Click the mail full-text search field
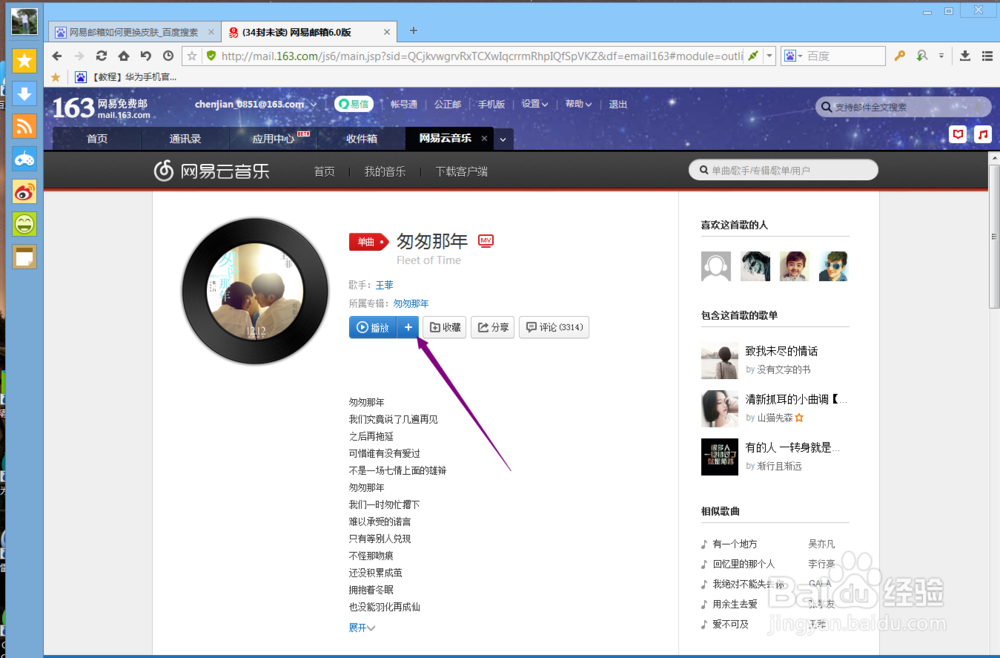 pos(903,107)
